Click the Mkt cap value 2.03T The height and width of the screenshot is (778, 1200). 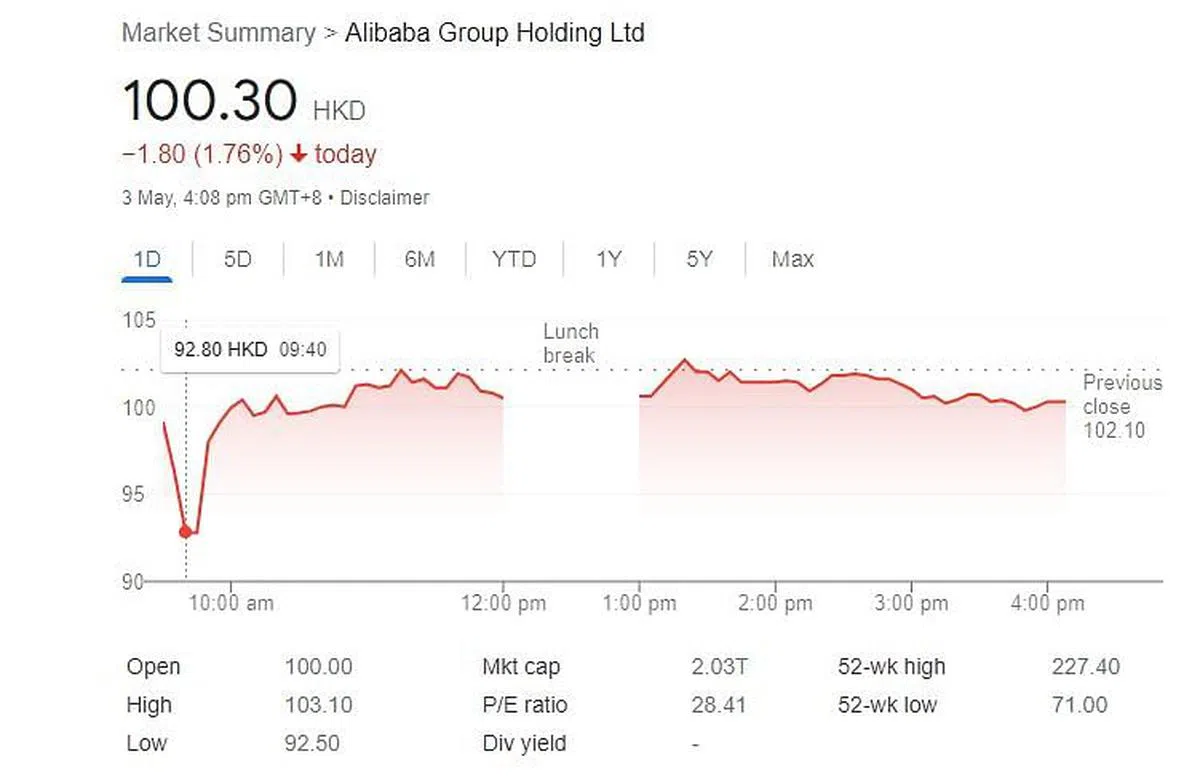coord(718,667)
